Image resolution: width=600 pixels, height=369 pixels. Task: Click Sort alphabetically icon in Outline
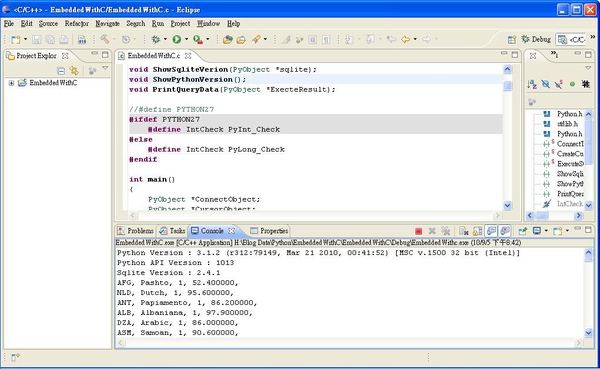click(532, 84)
